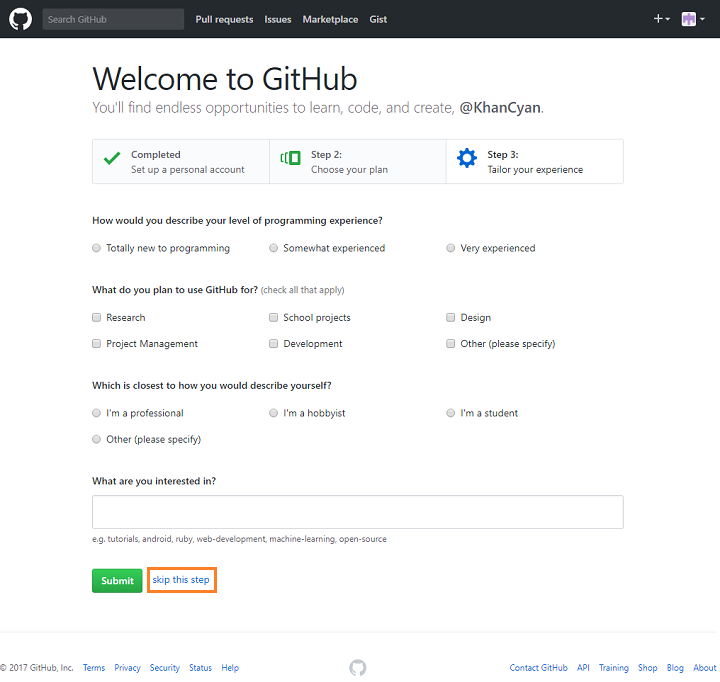Visit the Shop footer link

tap(647, 667)
